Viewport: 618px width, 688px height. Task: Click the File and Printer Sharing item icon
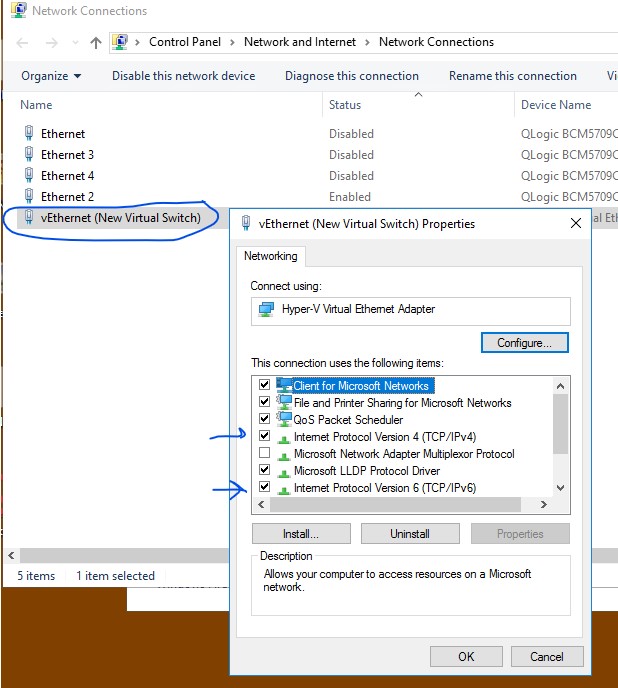click(284, 402)
